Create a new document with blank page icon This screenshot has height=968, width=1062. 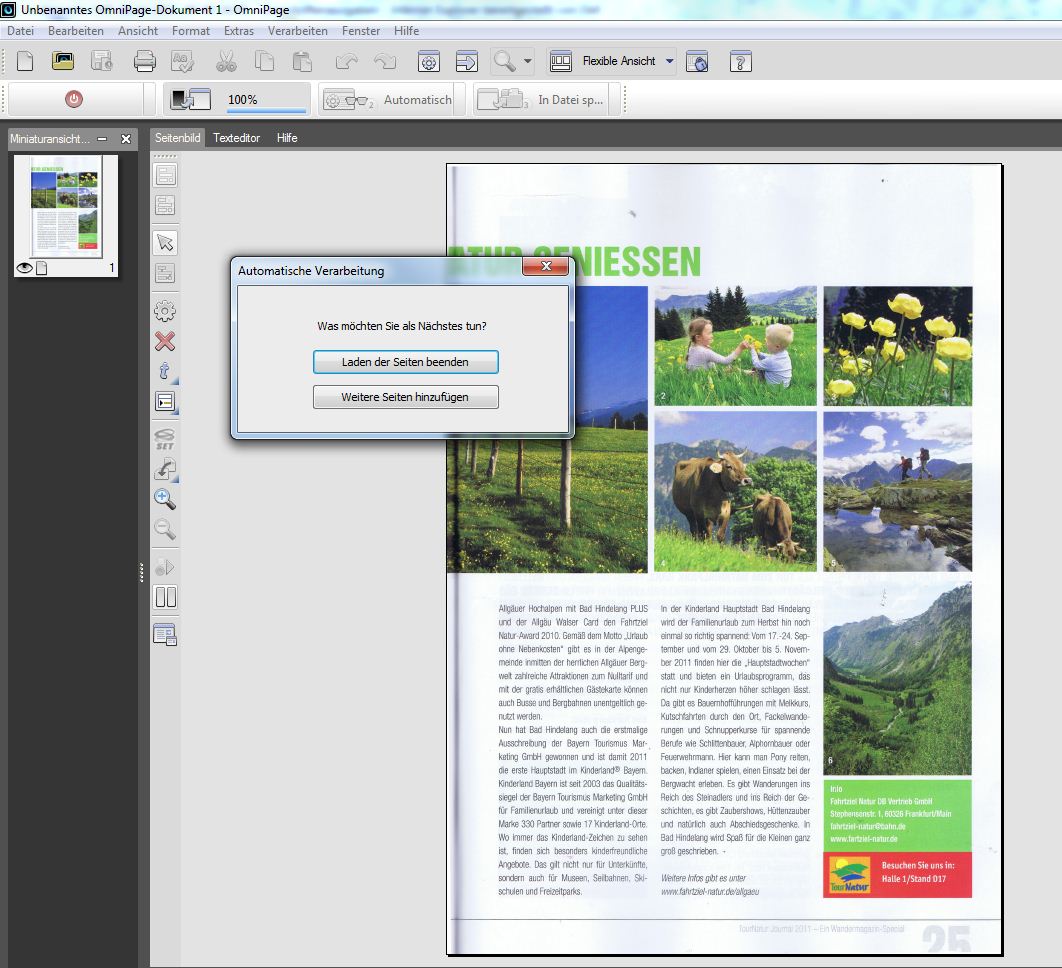tap(25, 61)
